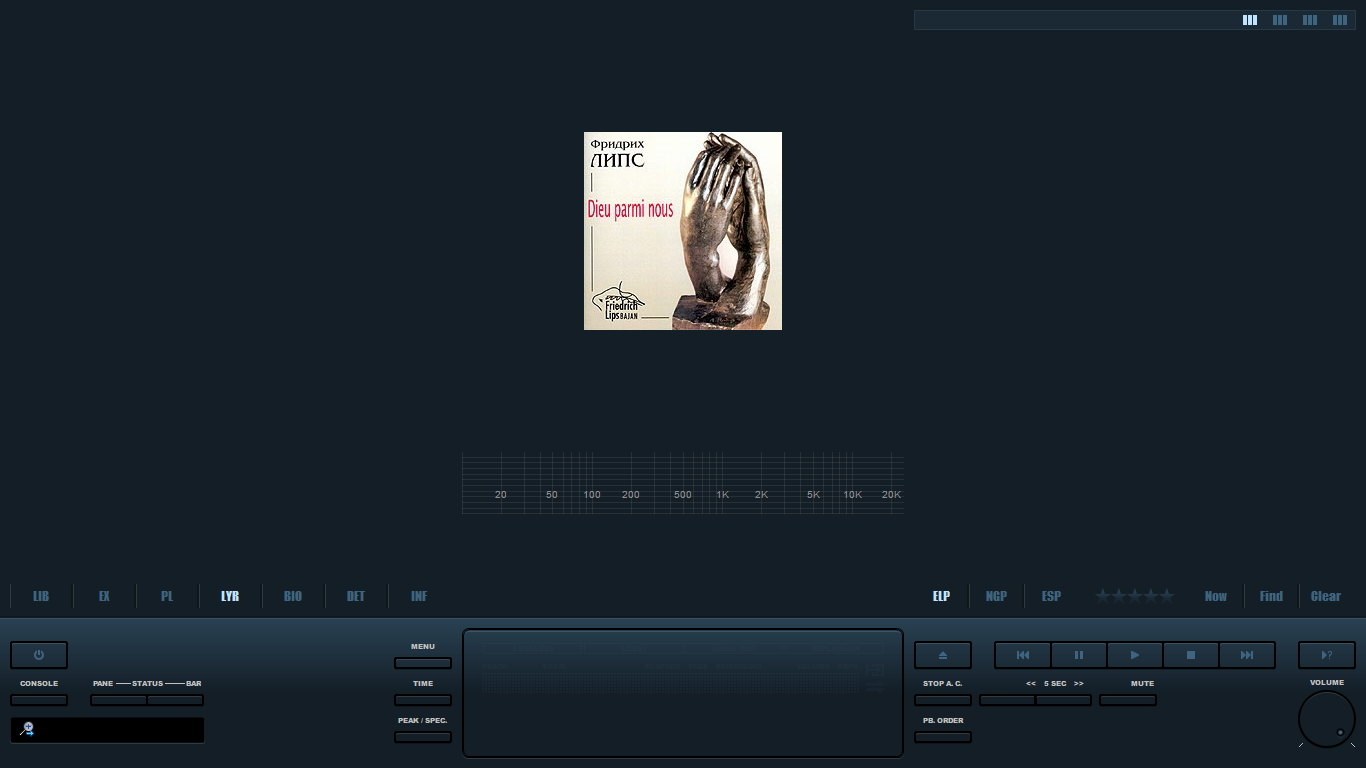The height and width of the screenshot is (768, 1366).
Task: Rate the track five stars
Action: (x=1167, y=596)
